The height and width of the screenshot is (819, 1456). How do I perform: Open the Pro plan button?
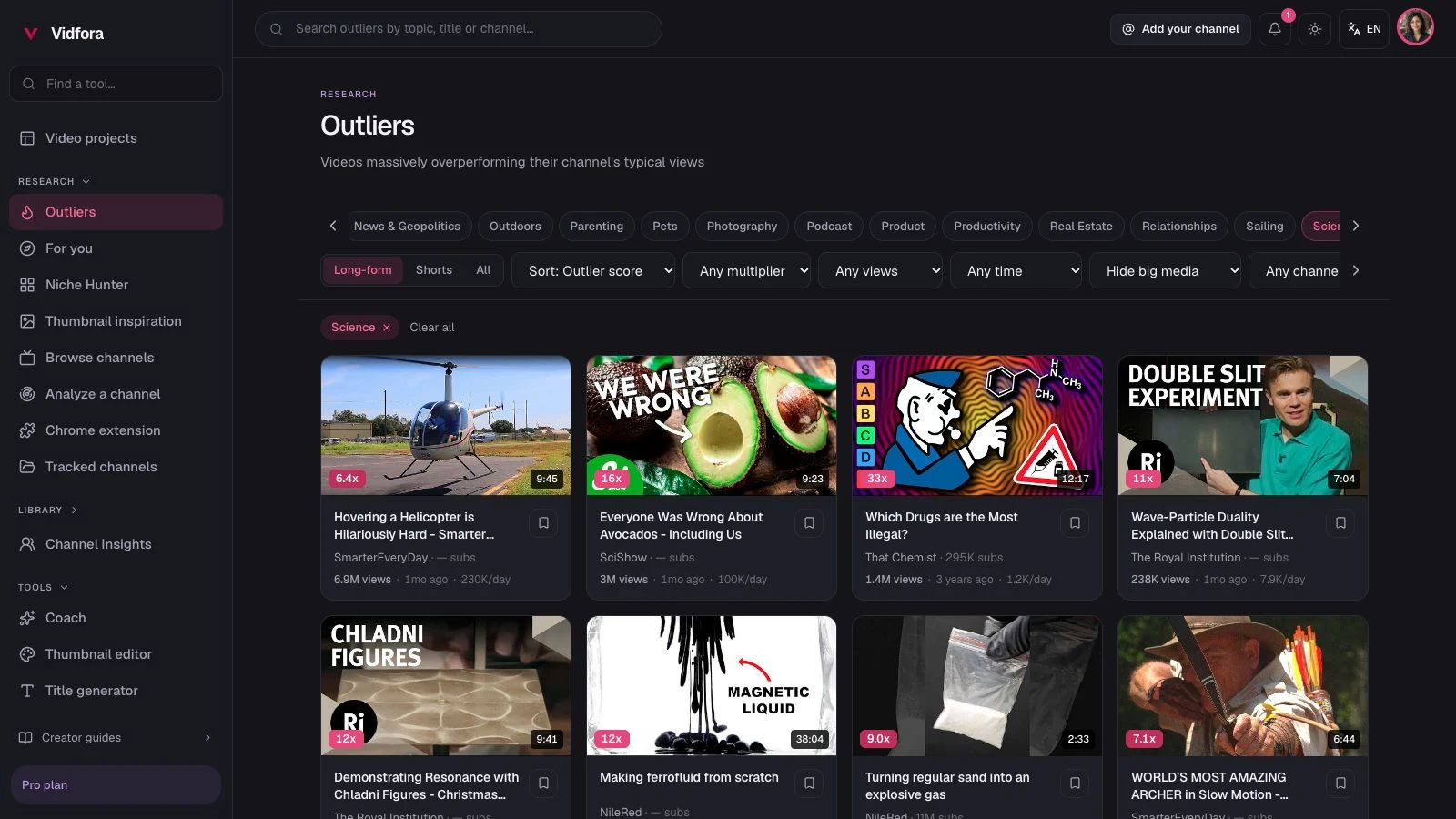tap(116, 785)
